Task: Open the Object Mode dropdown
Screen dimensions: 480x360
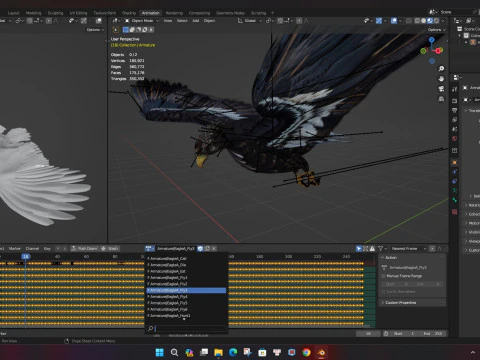Action: point(142,21)
